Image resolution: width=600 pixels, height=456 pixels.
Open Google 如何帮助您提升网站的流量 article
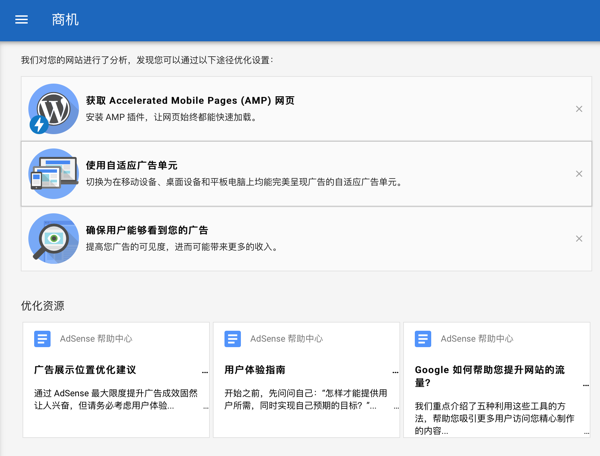pyautogui.click(x=490, y=376)
